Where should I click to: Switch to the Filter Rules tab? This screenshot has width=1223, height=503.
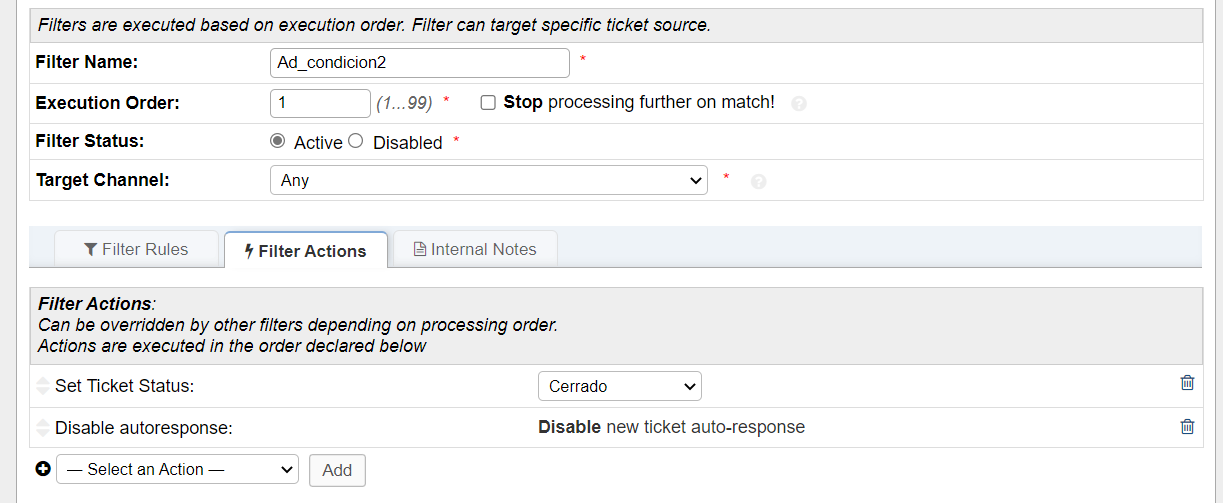pyautogui.click(x=136, y=249)
